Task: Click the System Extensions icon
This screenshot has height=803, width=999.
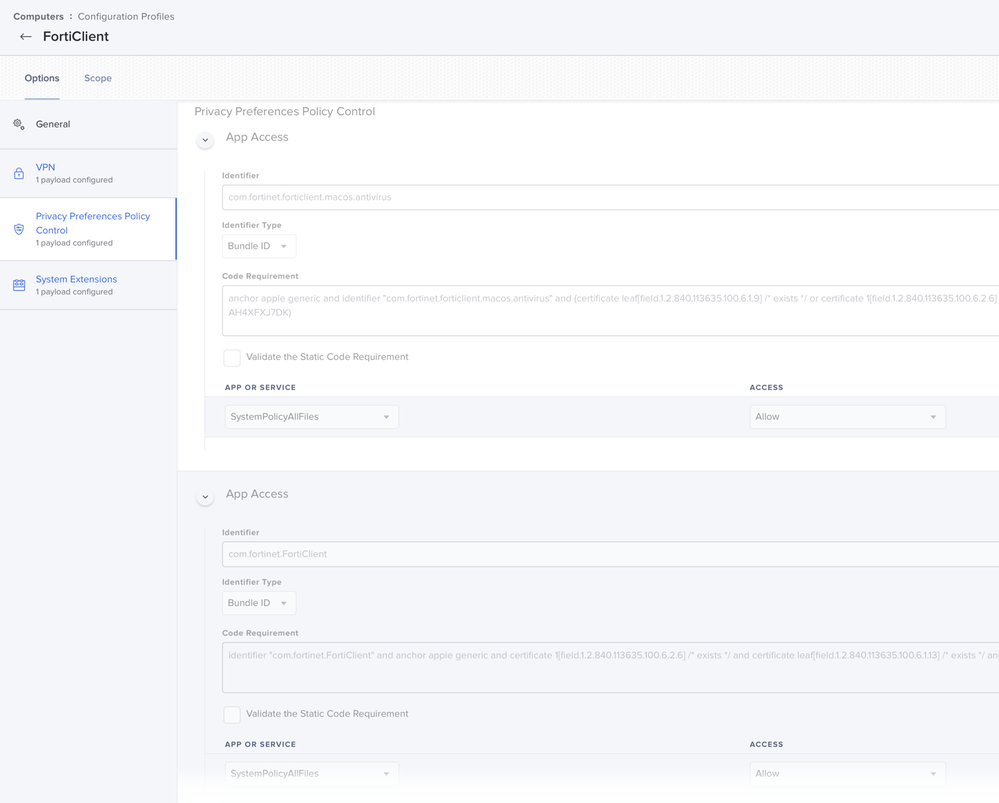Action: click(x=19, y=285)
